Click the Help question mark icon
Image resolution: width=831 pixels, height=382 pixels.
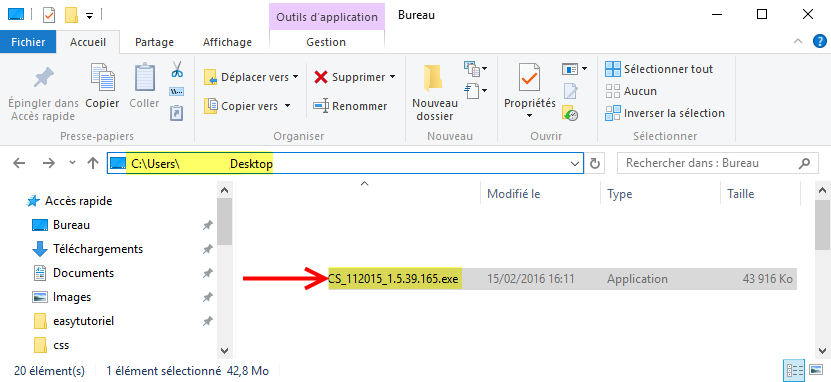[819, 42]
